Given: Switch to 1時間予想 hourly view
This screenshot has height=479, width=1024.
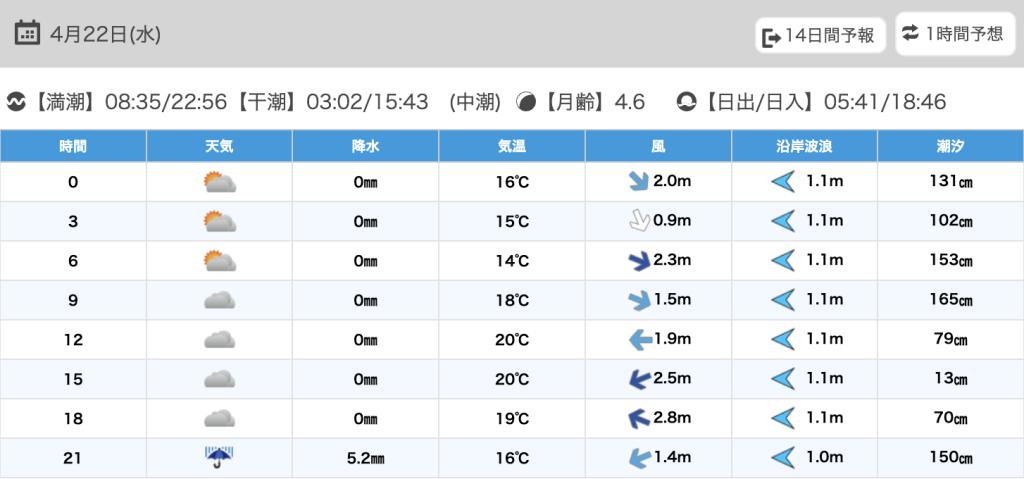Looking at the screenshot, I should [x=953, y=34].
